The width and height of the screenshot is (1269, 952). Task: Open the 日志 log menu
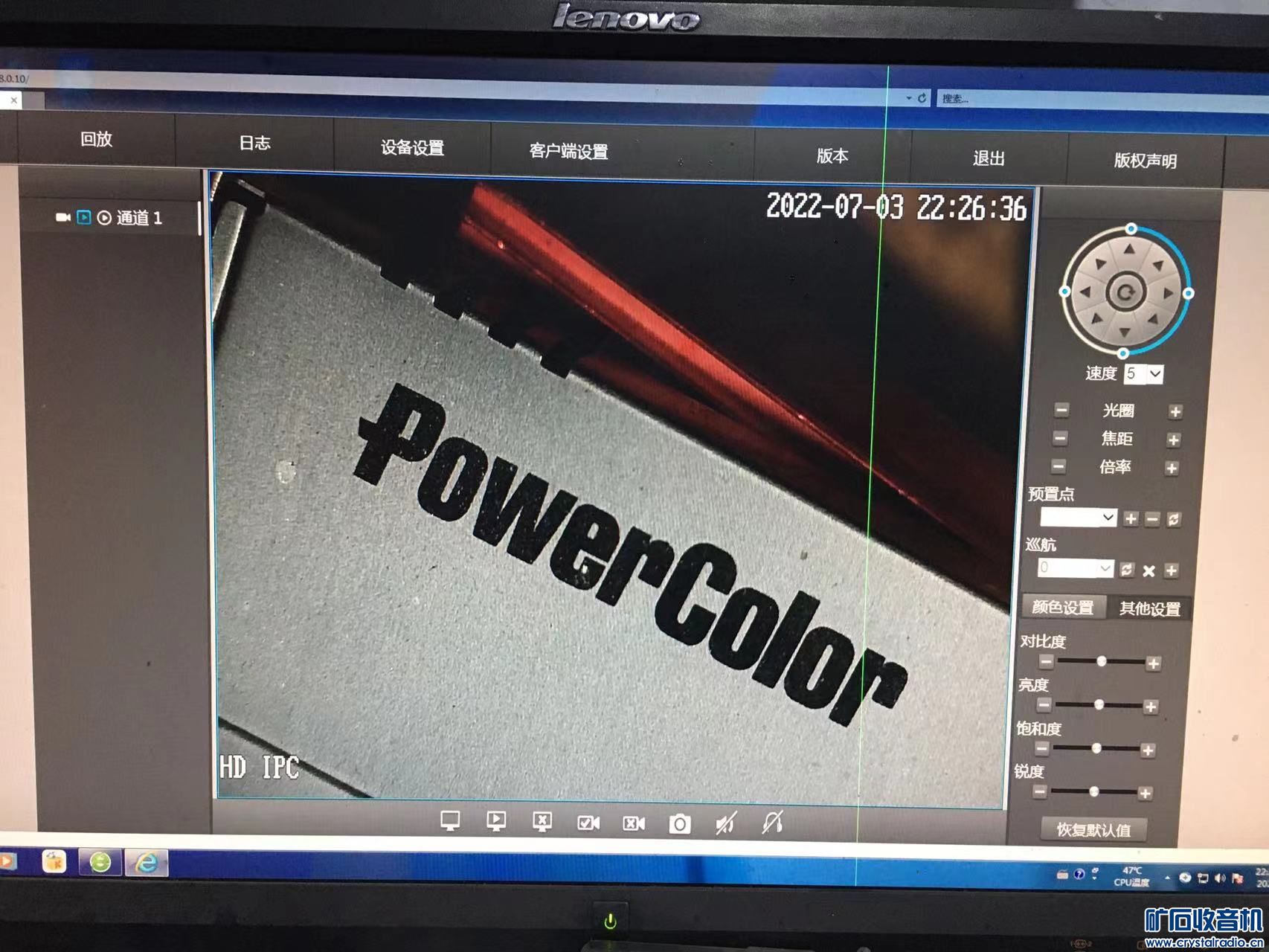click(x=254, y=143)
